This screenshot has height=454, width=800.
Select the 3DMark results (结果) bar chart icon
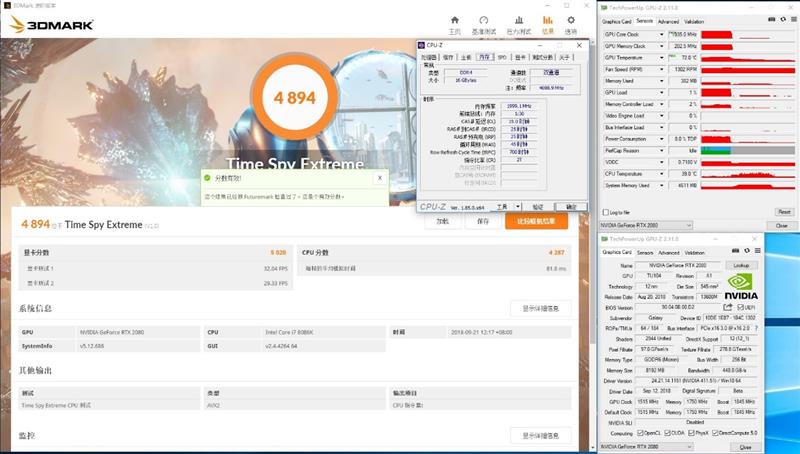coord(547,20)
